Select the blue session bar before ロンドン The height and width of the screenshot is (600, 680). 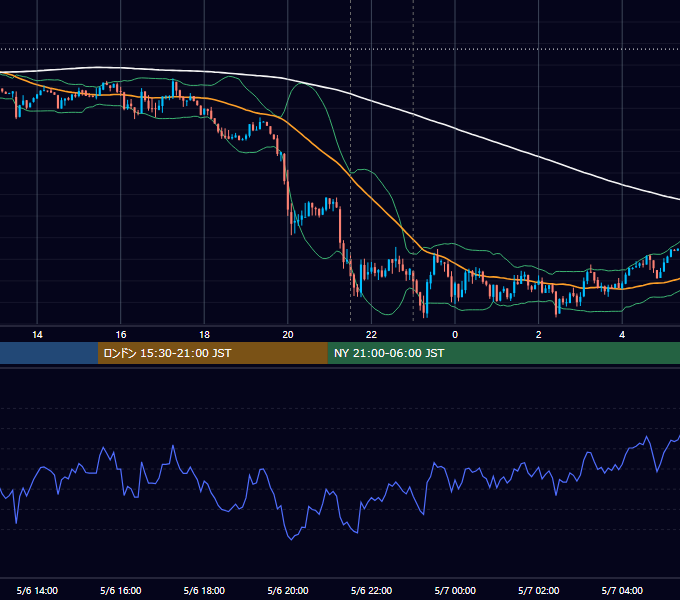[x=49, y=353]
